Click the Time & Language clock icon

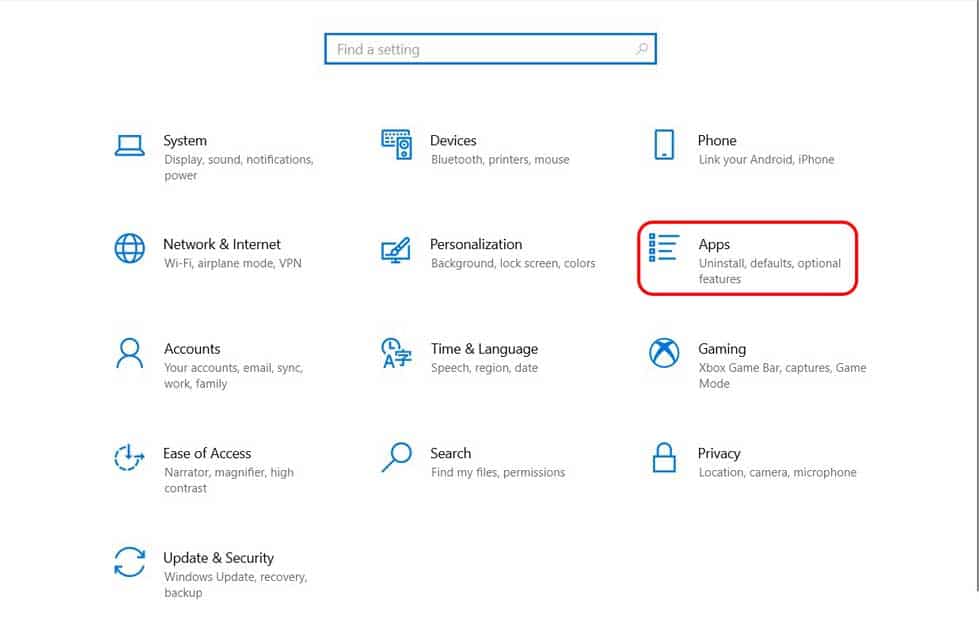point(396,353)
